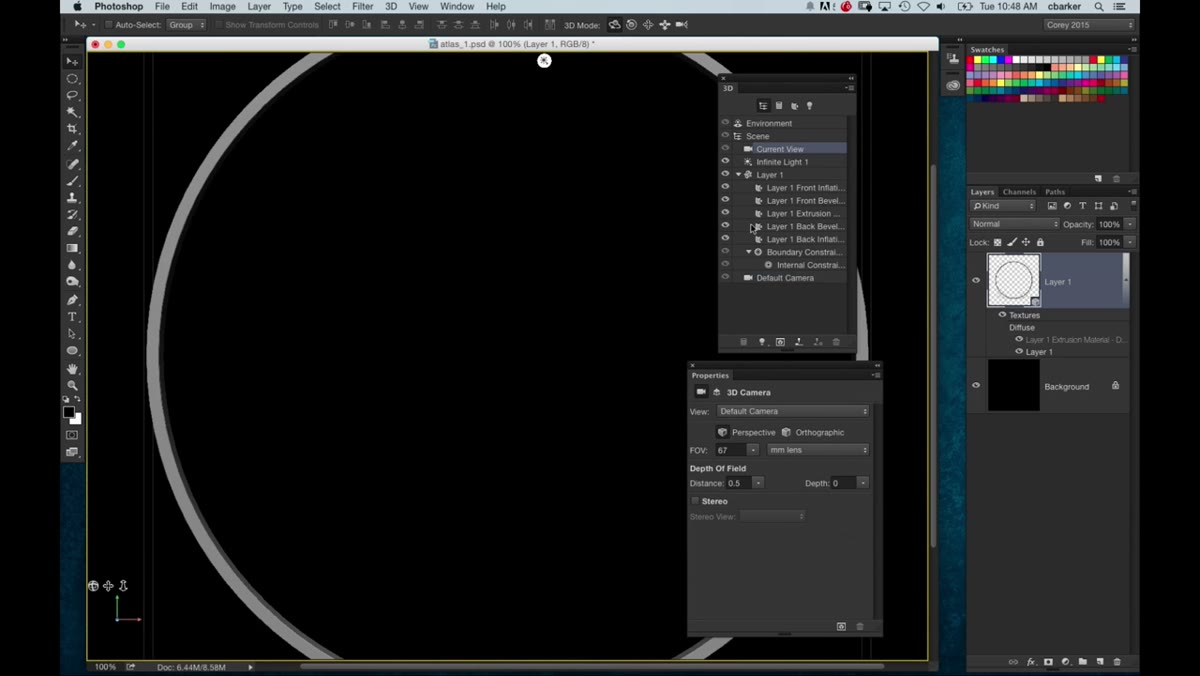Viewport: 1200px width, 676px height.
Task: Open the mm lens units dropdown
Action: 818,450
